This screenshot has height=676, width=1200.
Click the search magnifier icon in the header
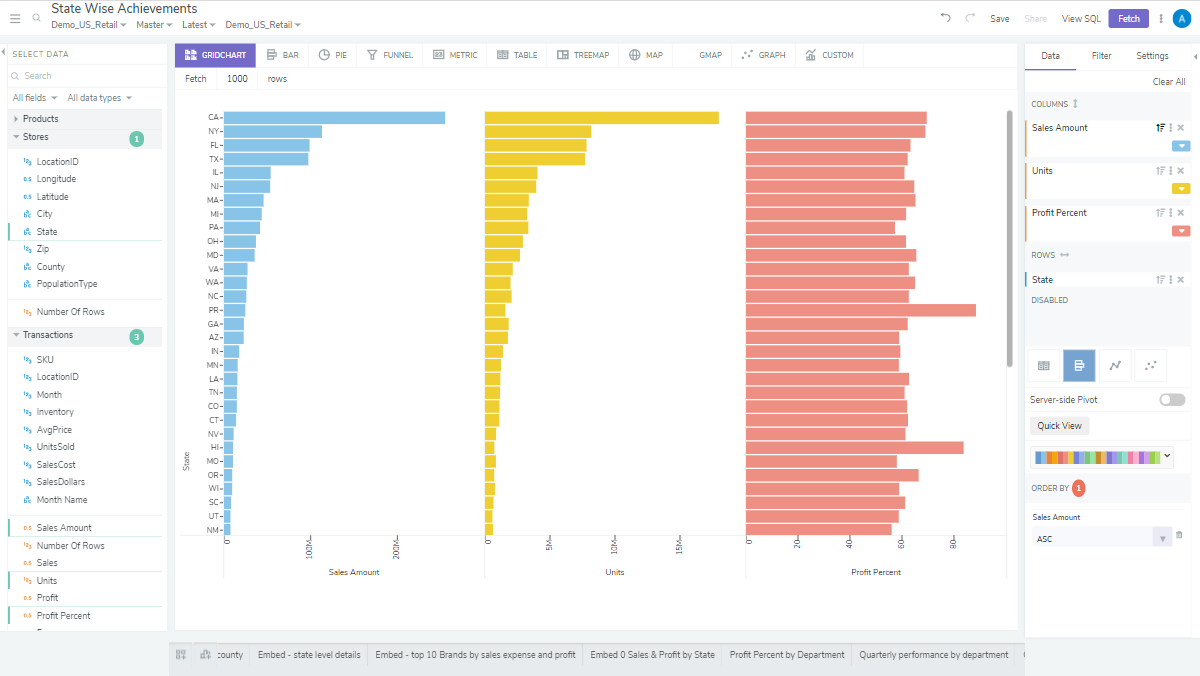(36, 17)
